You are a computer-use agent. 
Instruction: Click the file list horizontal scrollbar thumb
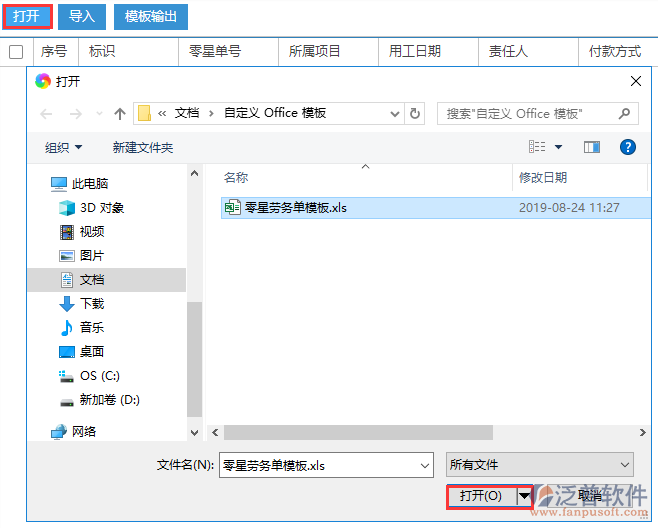coord(358,432)
